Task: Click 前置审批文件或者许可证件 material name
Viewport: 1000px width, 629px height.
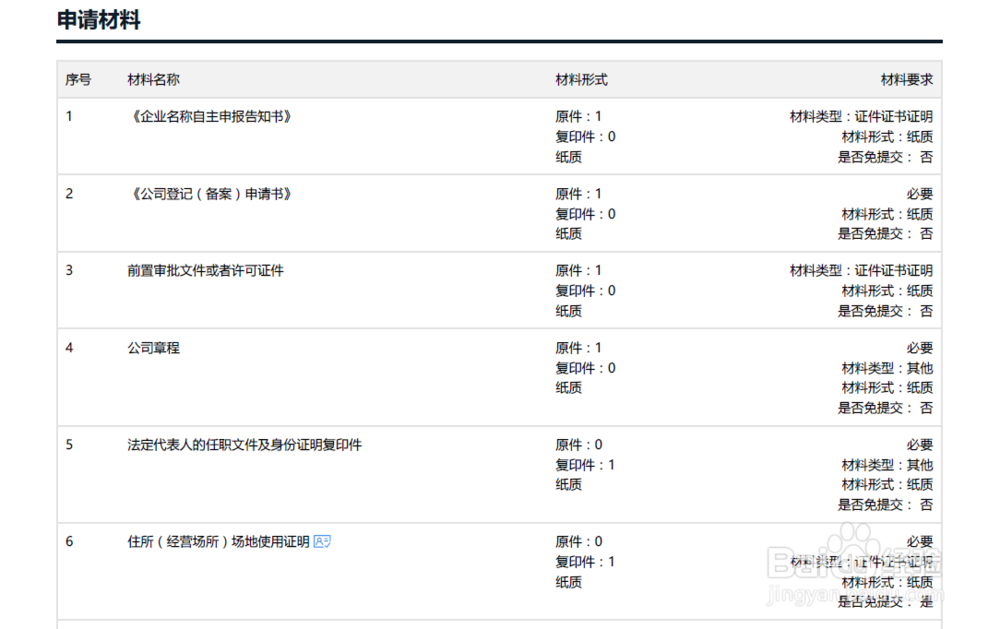Action: [x=205, y=270]
